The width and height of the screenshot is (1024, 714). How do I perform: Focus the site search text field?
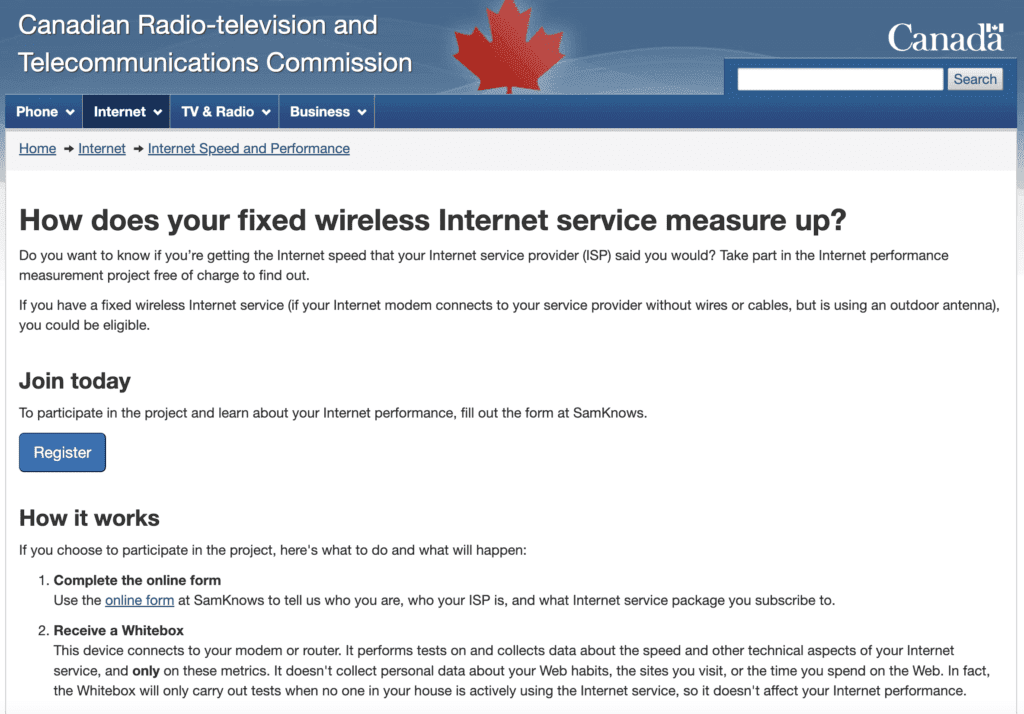click(x=840, y=79)
